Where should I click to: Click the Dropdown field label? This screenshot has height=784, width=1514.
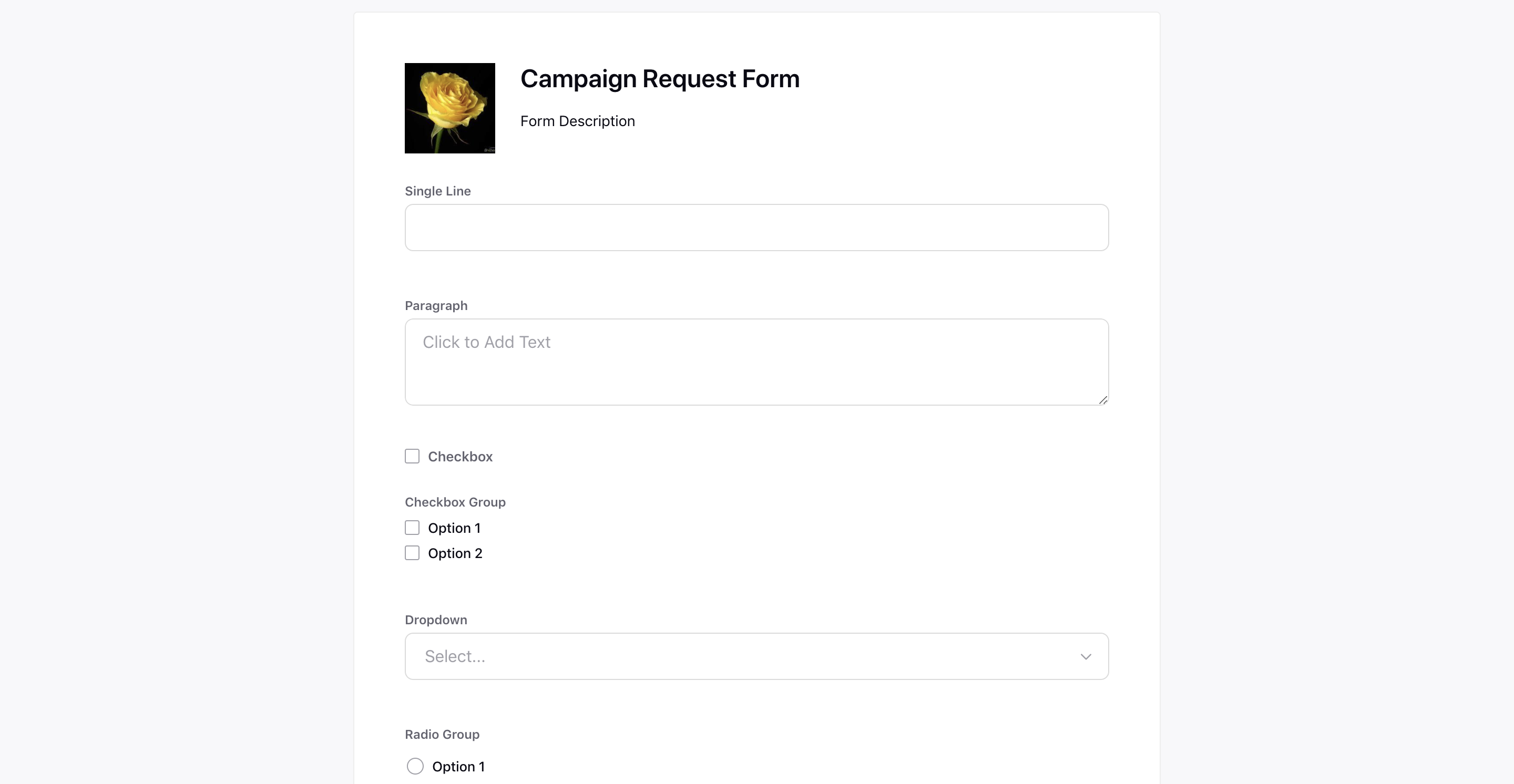pyautogui.click(x=436, y=619)
